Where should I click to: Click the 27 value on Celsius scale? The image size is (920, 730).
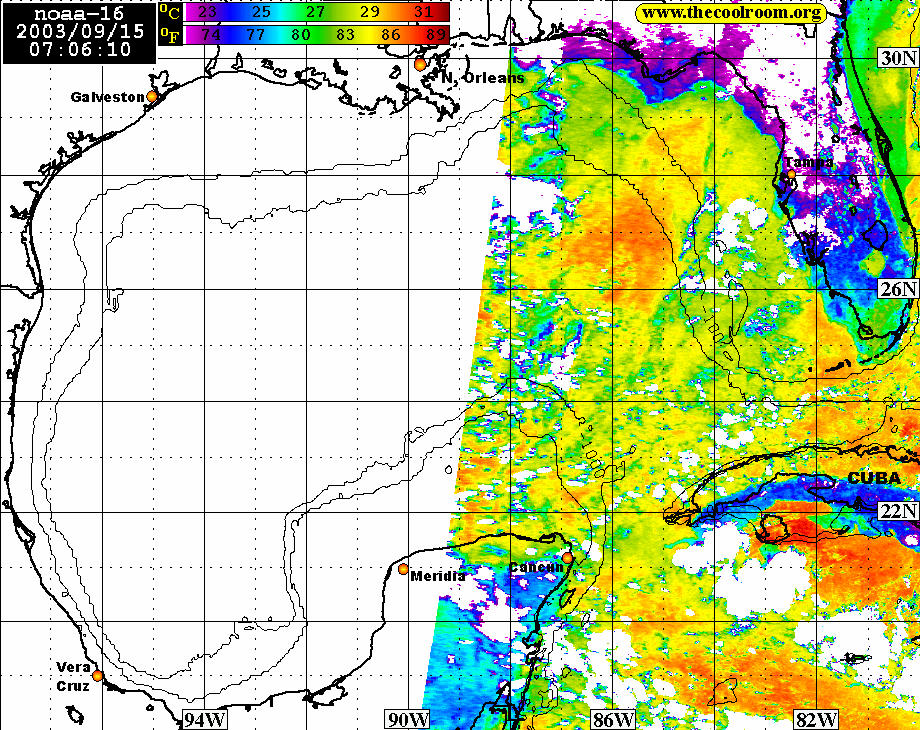click(315, 12)
